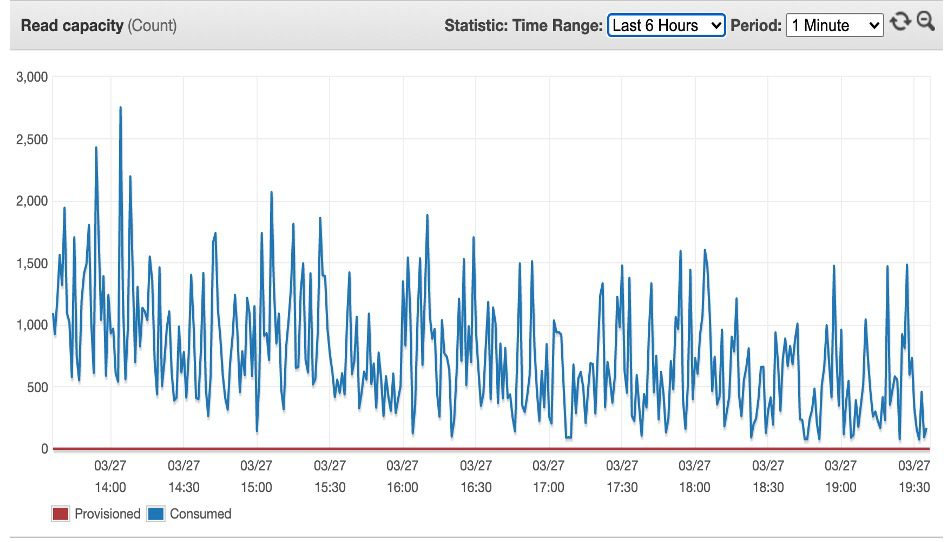
Task: Click the Statistic: Time Range label
Action: coord(523,25)
